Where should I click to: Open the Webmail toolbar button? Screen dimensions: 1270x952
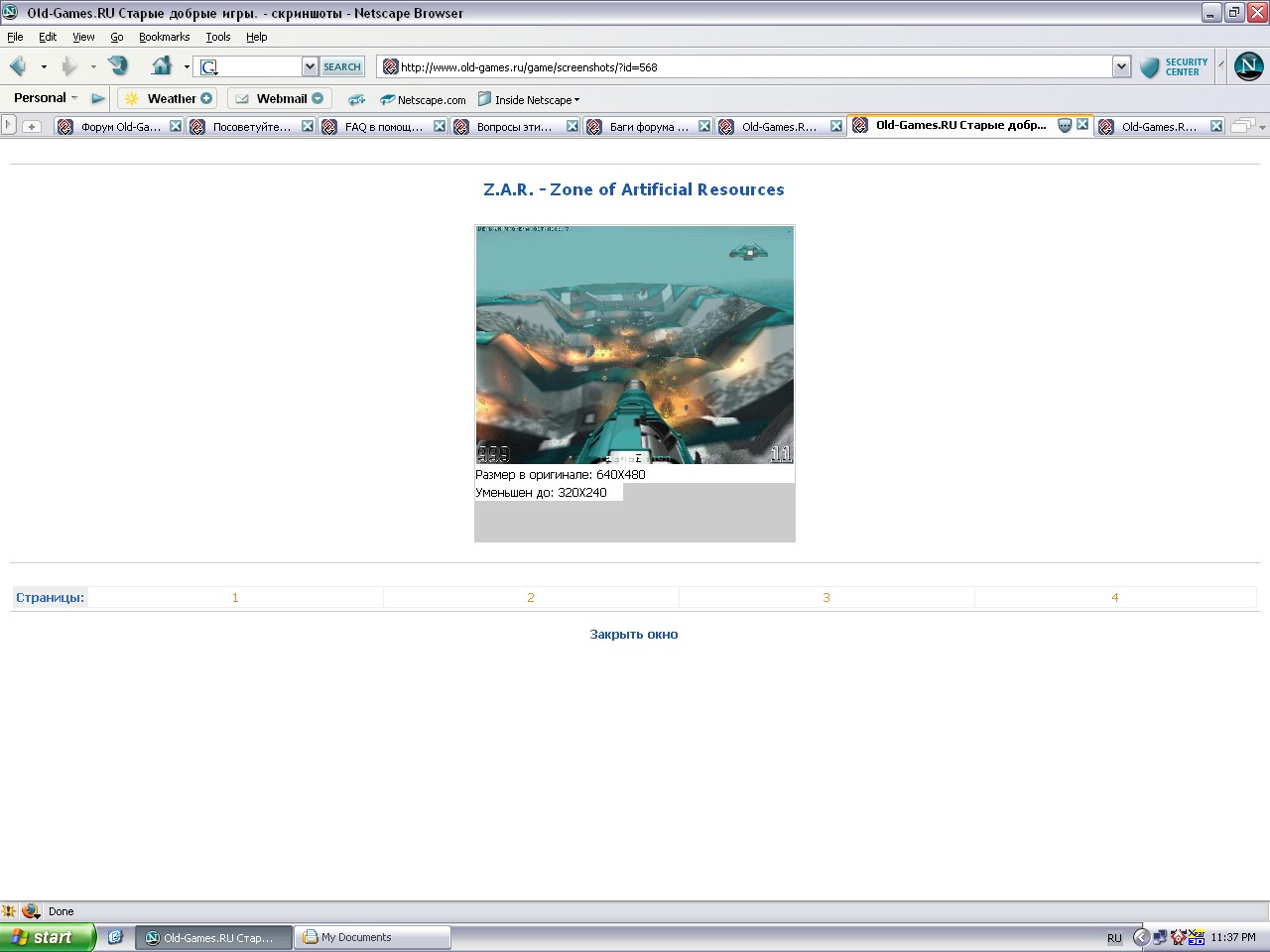(279, 98)
